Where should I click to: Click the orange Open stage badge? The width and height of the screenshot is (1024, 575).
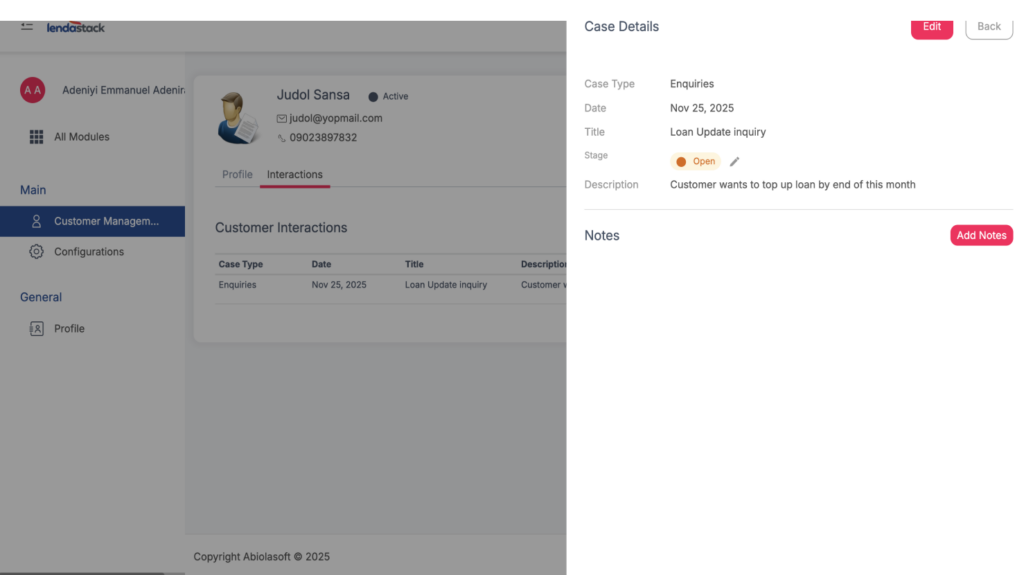click(695, 161)
